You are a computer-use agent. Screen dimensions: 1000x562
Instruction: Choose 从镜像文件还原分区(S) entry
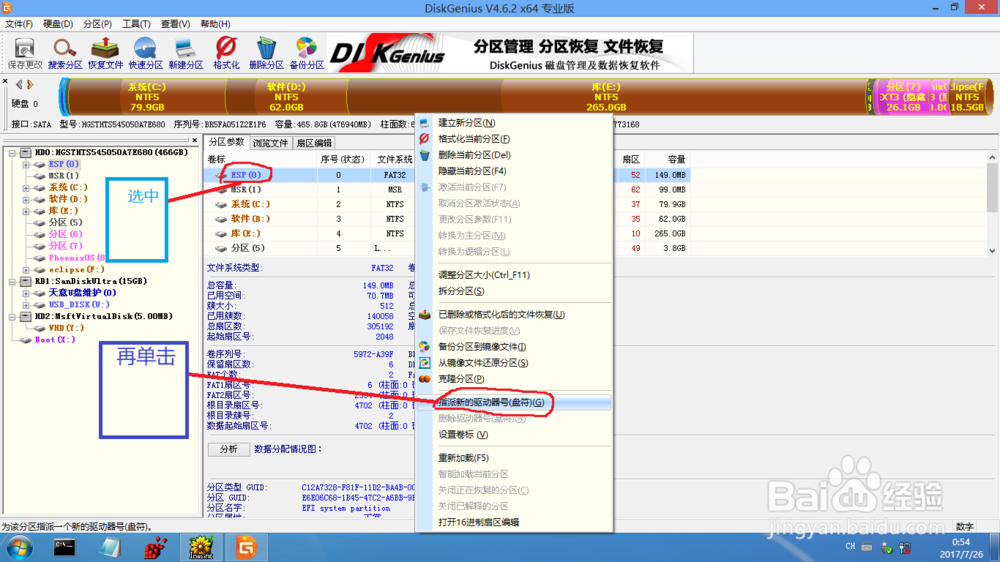(x=514, y=362)
